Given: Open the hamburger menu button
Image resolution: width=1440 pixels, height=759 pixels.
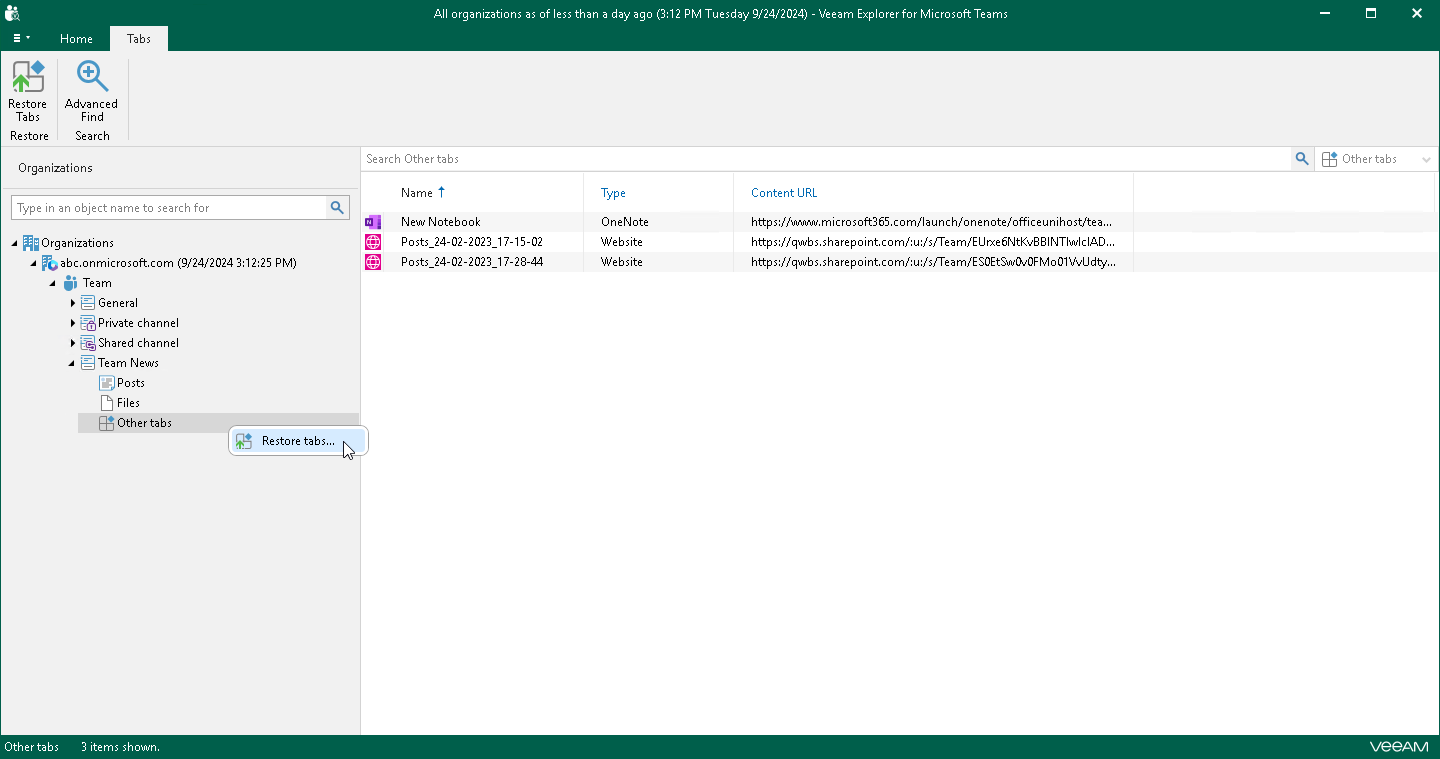Looking at the screenshot, I should [20, 38].
